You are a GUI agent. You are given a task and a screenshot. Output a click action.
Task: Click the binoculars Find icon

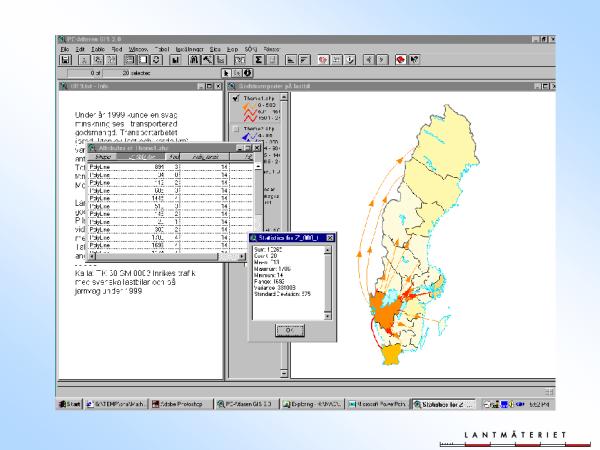click(x=195, y=60)
